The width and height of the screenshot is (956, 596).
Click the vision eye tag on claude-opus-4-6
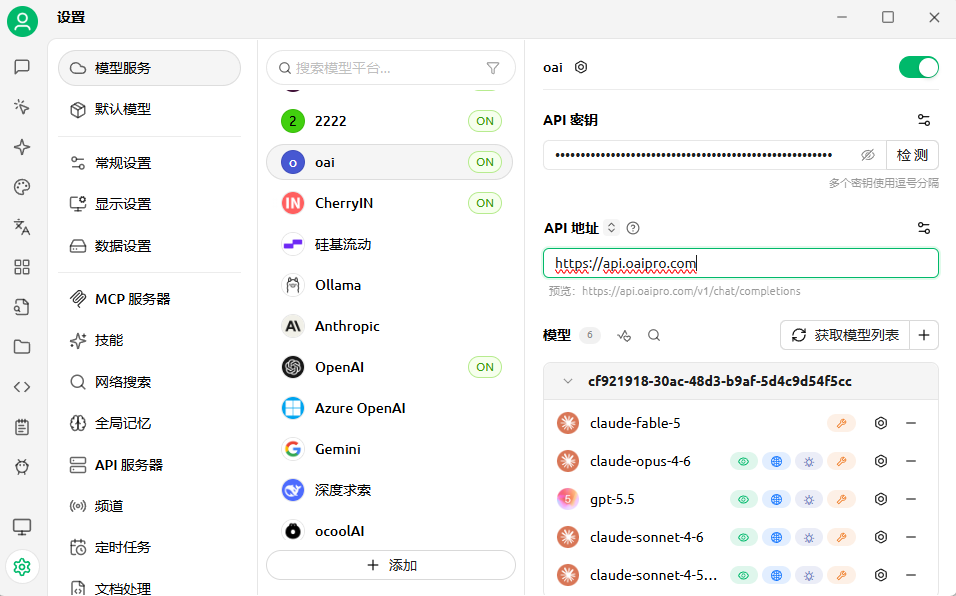click(744, 461)
